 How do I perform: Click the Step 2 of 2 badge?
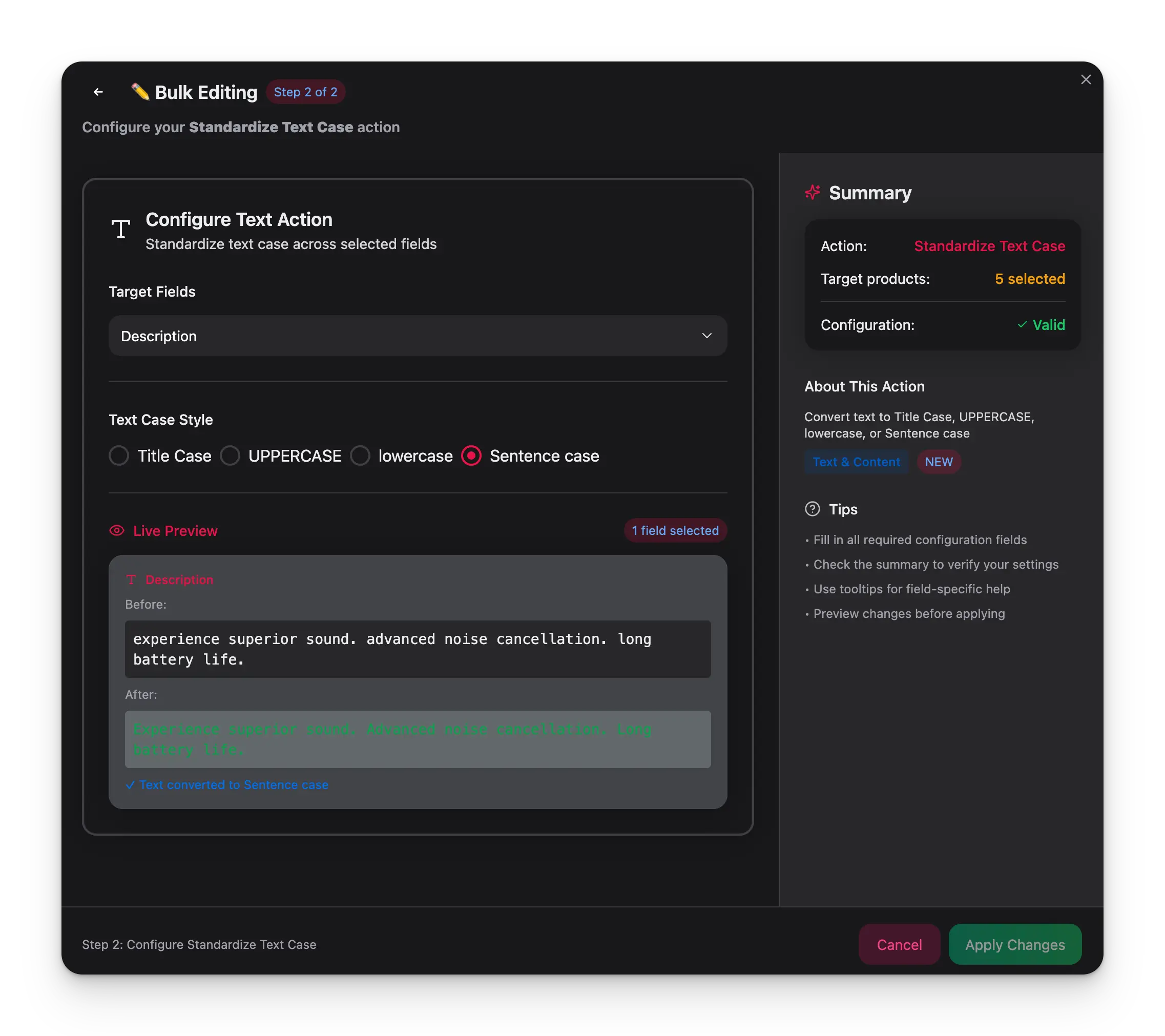click(x=305, y=92)
